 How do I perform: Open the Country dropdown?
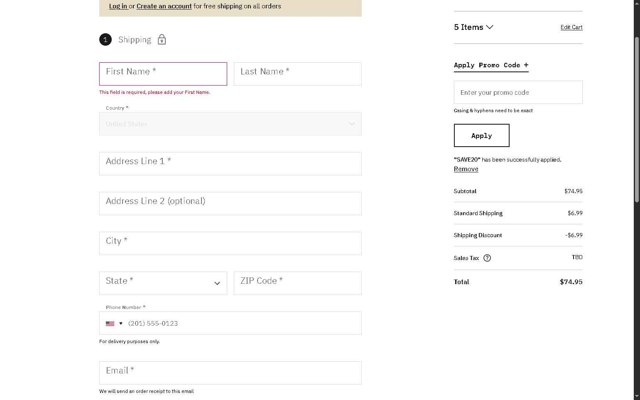click(x=230, y=124)
